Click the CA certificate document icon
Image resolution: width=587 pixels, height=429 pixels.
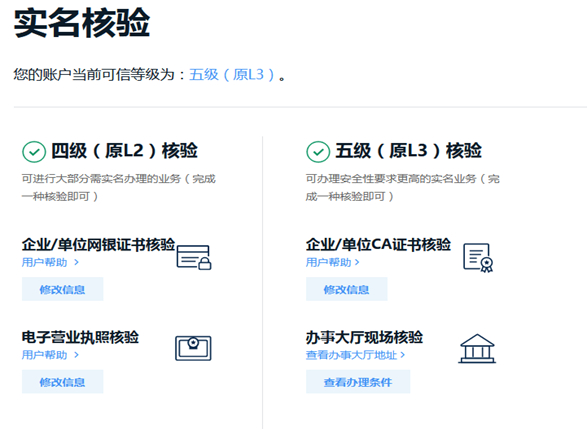pos(478,258)
